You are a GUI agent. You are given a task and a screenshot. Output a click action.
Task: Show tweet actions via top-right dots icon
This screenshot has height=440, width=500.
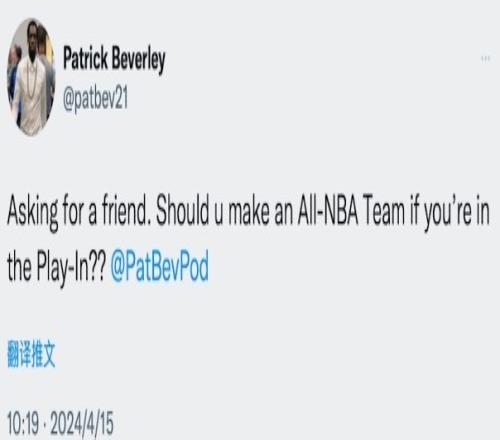pyautogui.click(x=485, y=59)
